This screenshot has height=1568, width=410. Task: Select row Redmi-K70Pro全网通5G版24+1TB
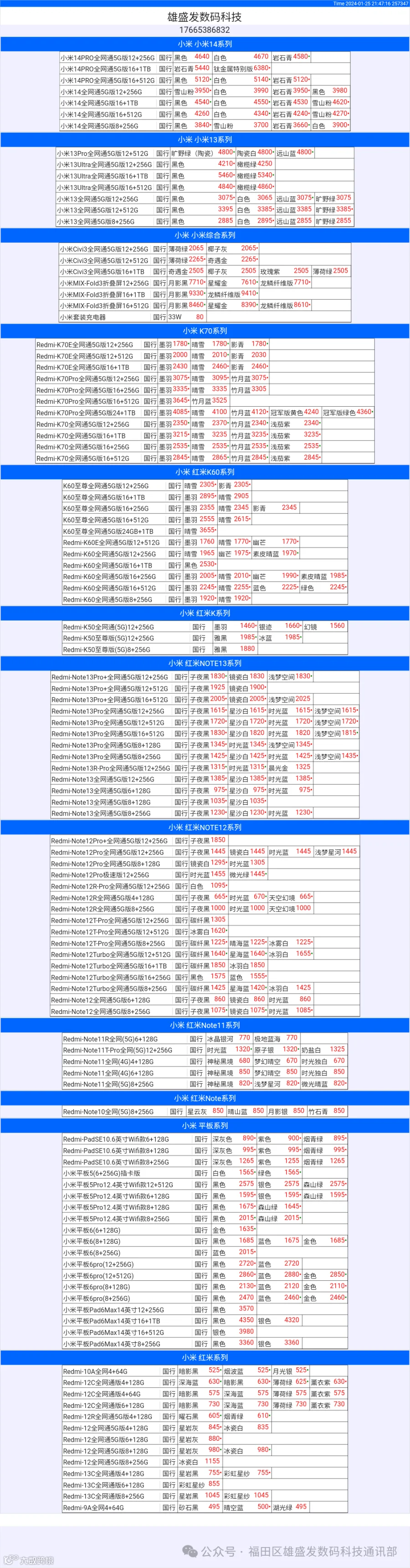205,412
